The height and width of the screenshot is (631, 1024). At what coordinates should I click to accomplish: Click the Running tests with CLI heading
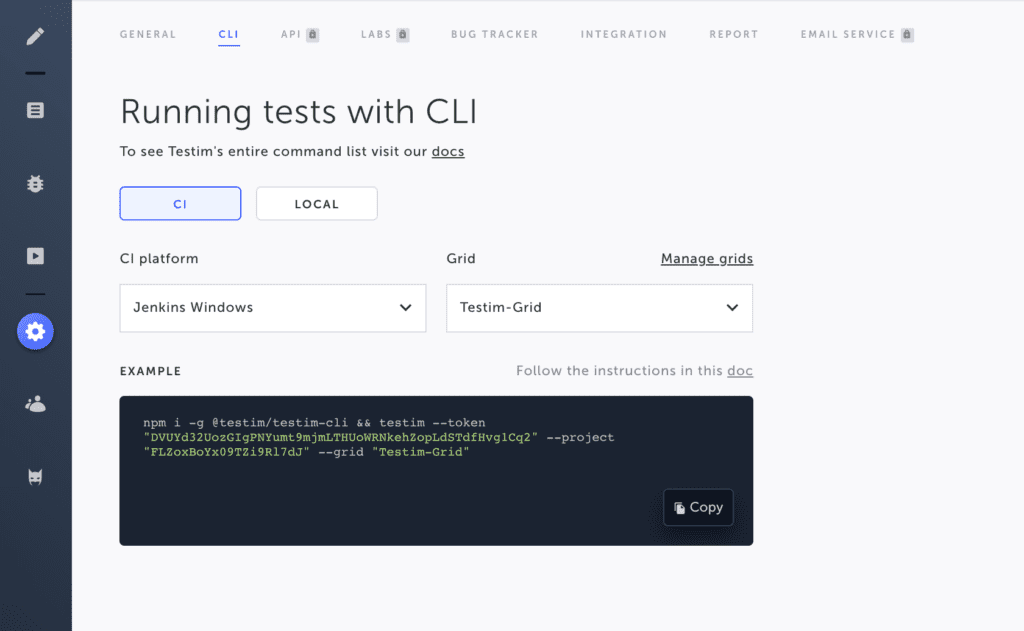298,112
